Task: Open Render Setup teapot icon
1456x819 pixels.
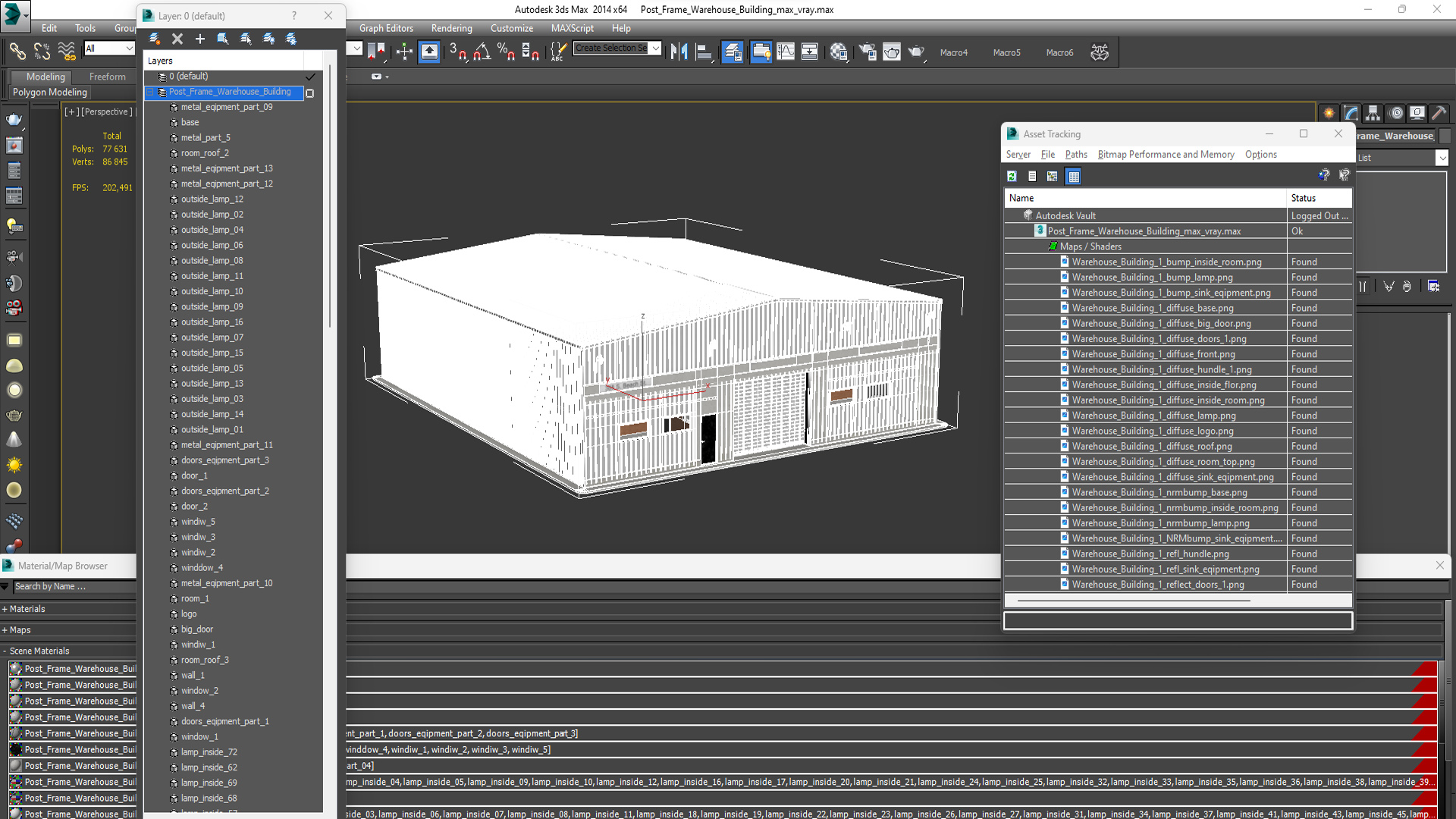Action: (868, 52)
